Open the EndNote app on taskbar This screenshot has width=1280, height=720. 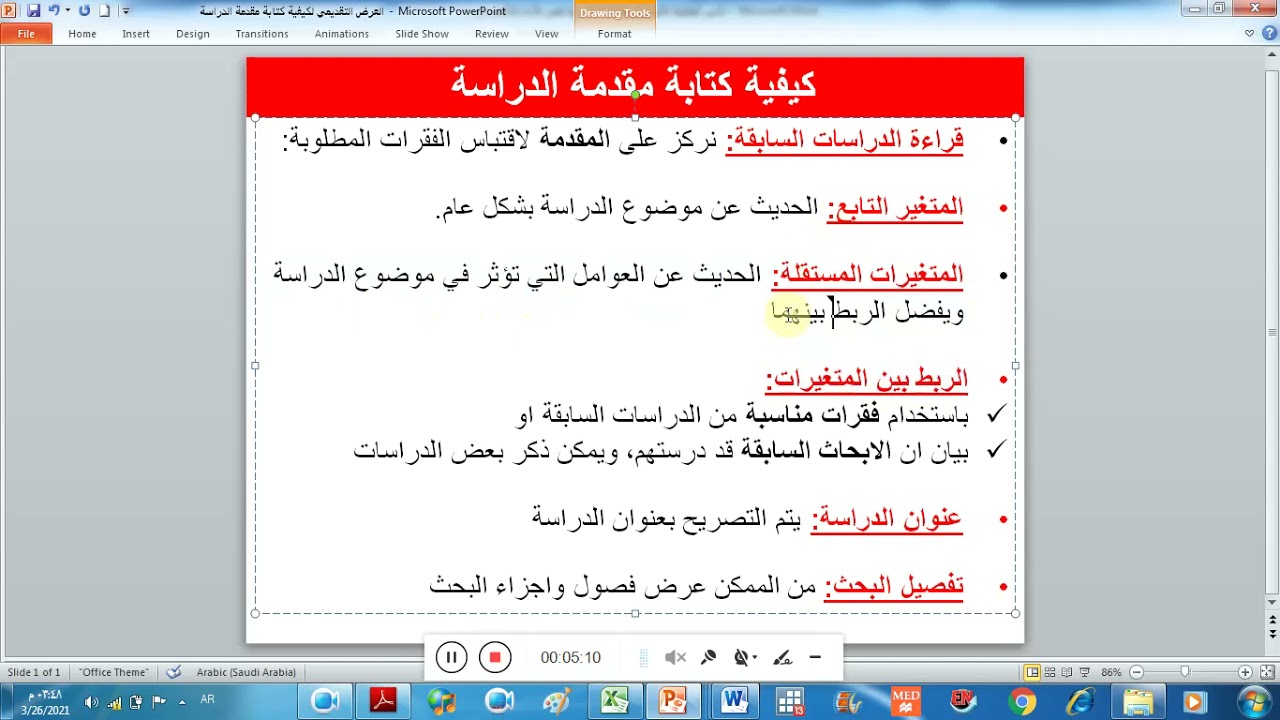(963, 702)
